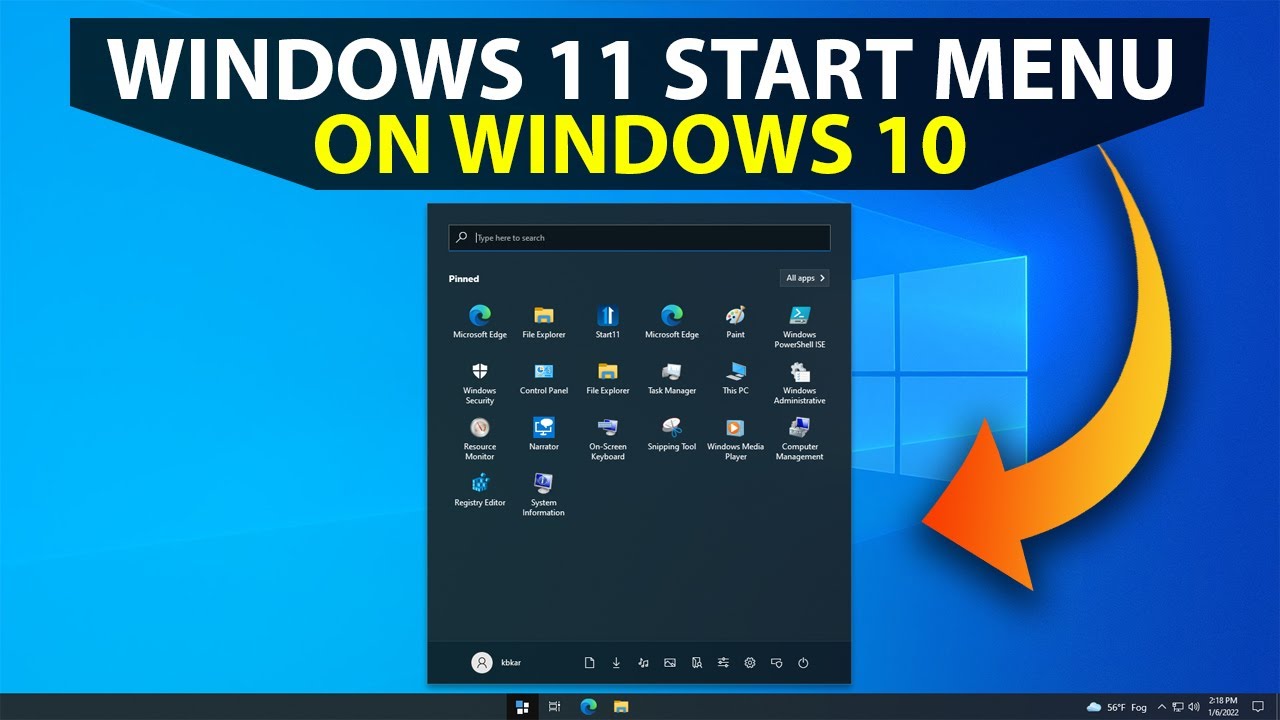Click the Pinned section heading
The width and height of the screenshot is (1280, 720).
pyautogui.click(x=464, y=279)
